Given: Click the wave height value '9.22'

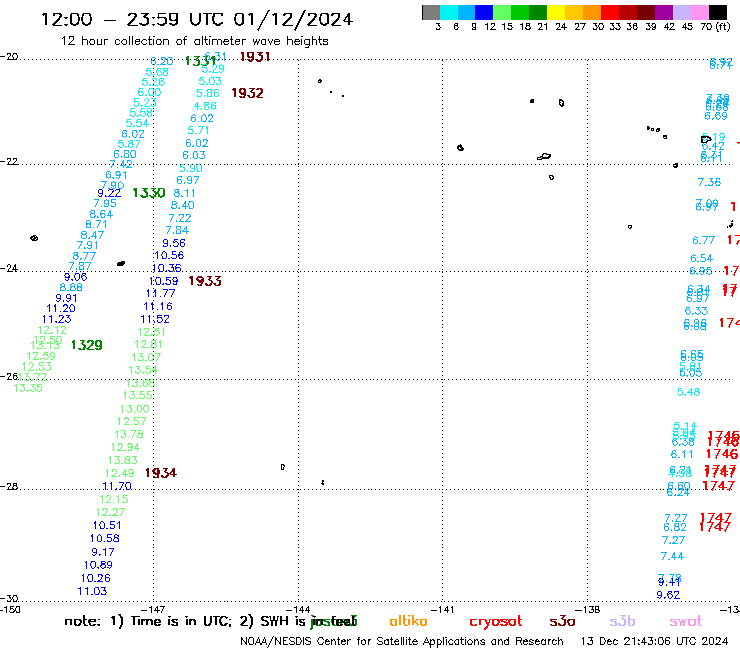Looking at the screenshot, I should 109,193.
